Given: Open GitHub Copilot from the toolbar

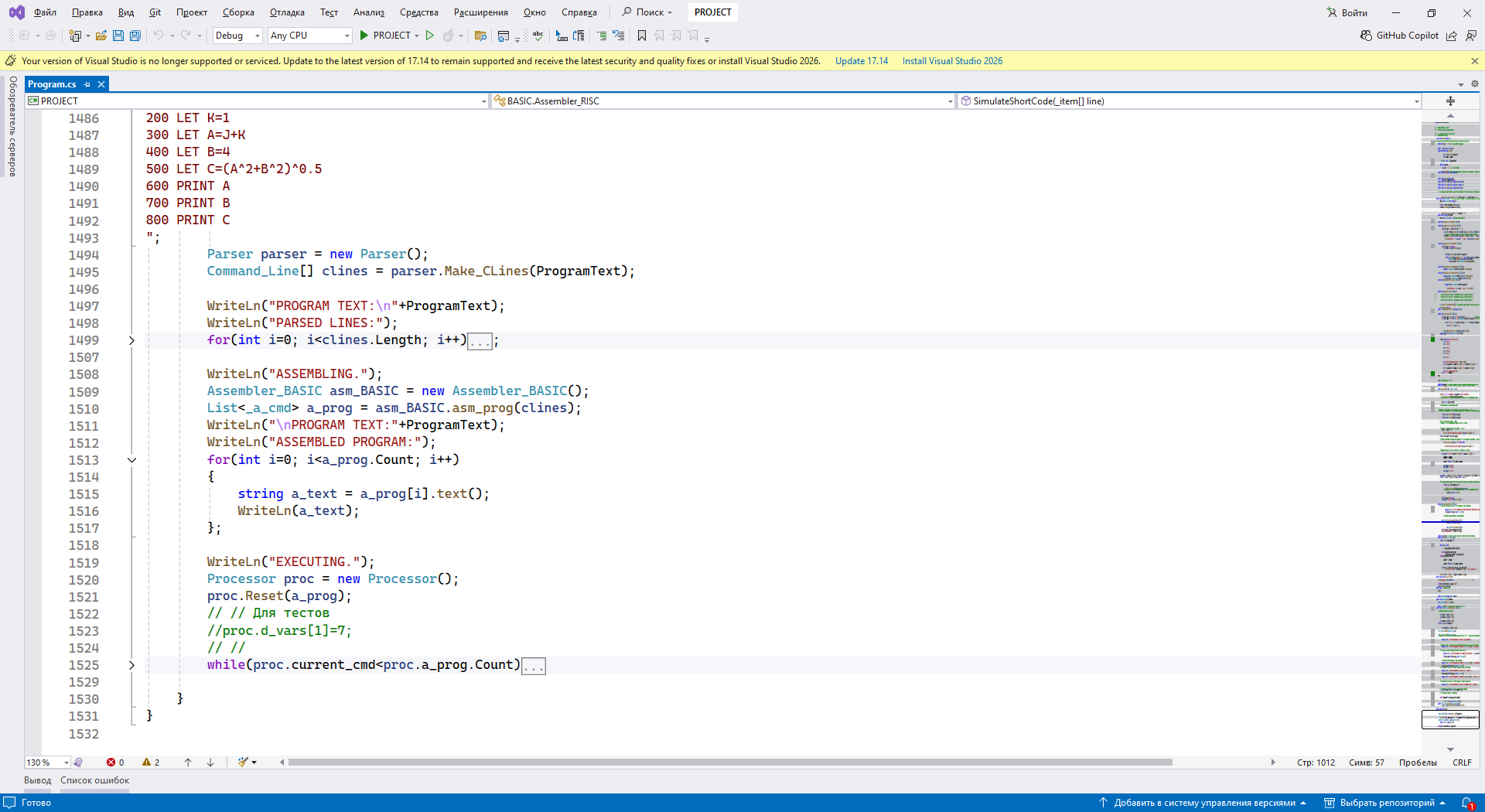Looking at the screenshot, I should tap(1400, 36).
